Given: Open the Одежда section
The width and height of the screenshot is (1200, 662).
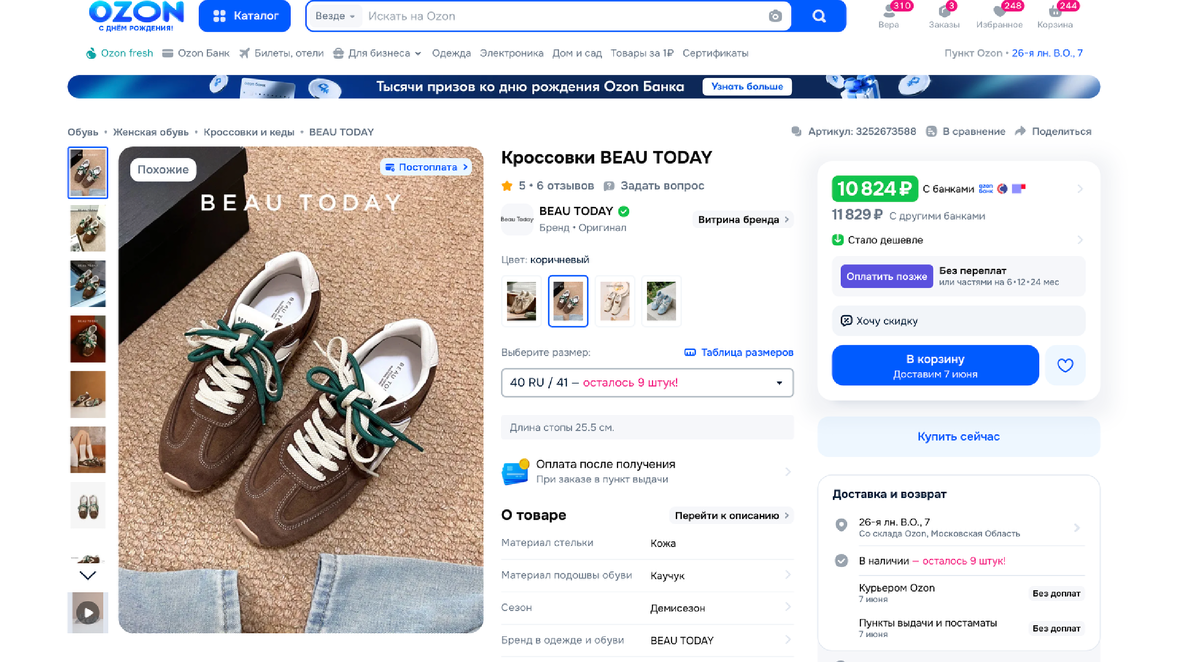Looking at the screenshot, I should tap(451, 53).
